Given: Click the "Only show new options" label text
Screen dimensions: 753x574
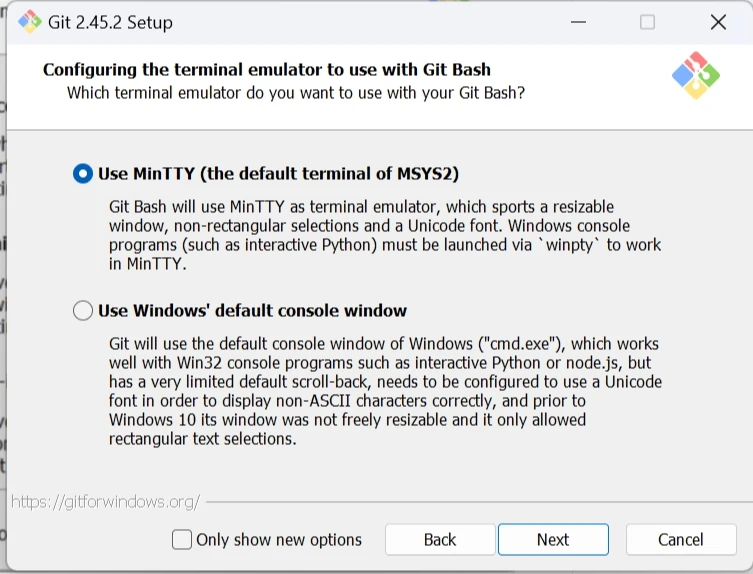Looking at the screenshot, I should [x=279, y=540].
